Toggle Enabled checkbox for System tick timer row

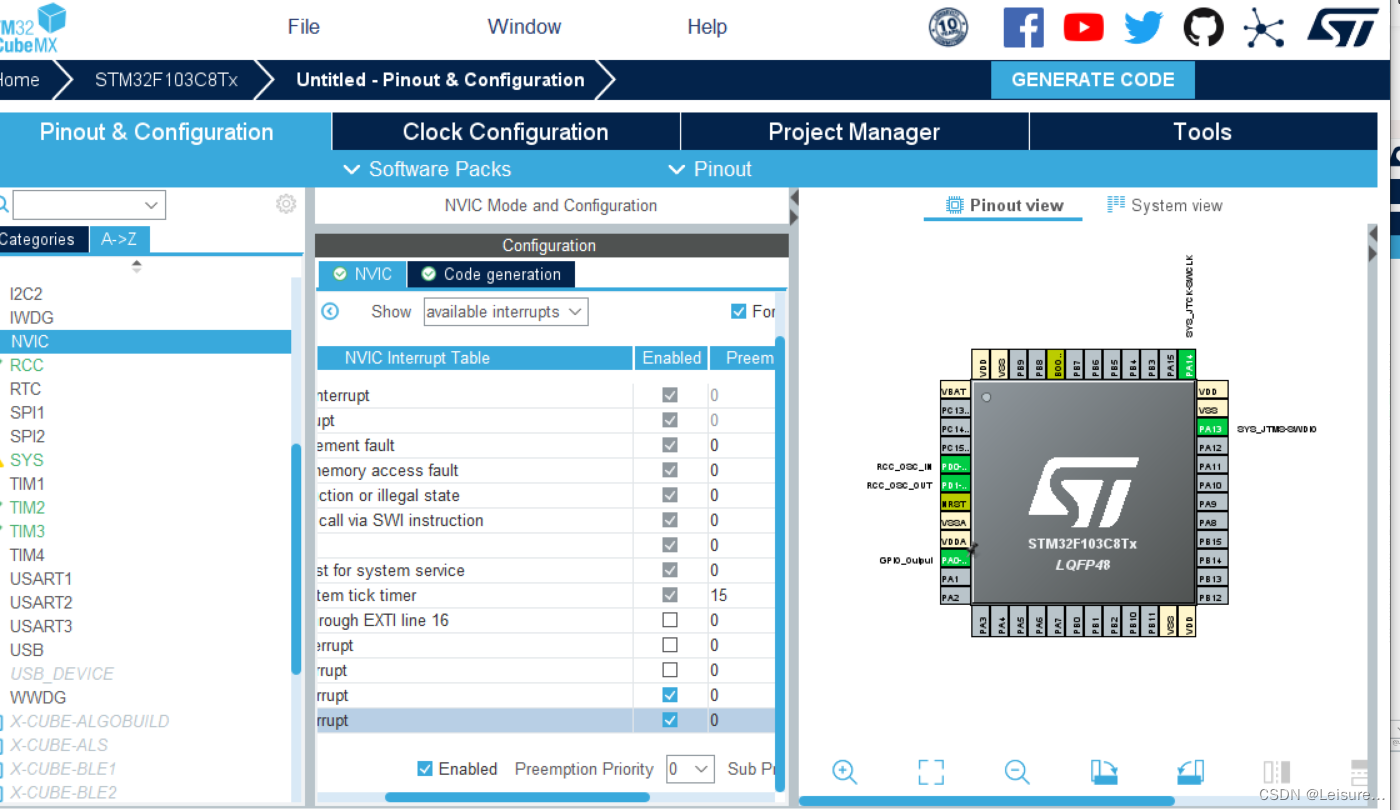[x=670, y=595]
